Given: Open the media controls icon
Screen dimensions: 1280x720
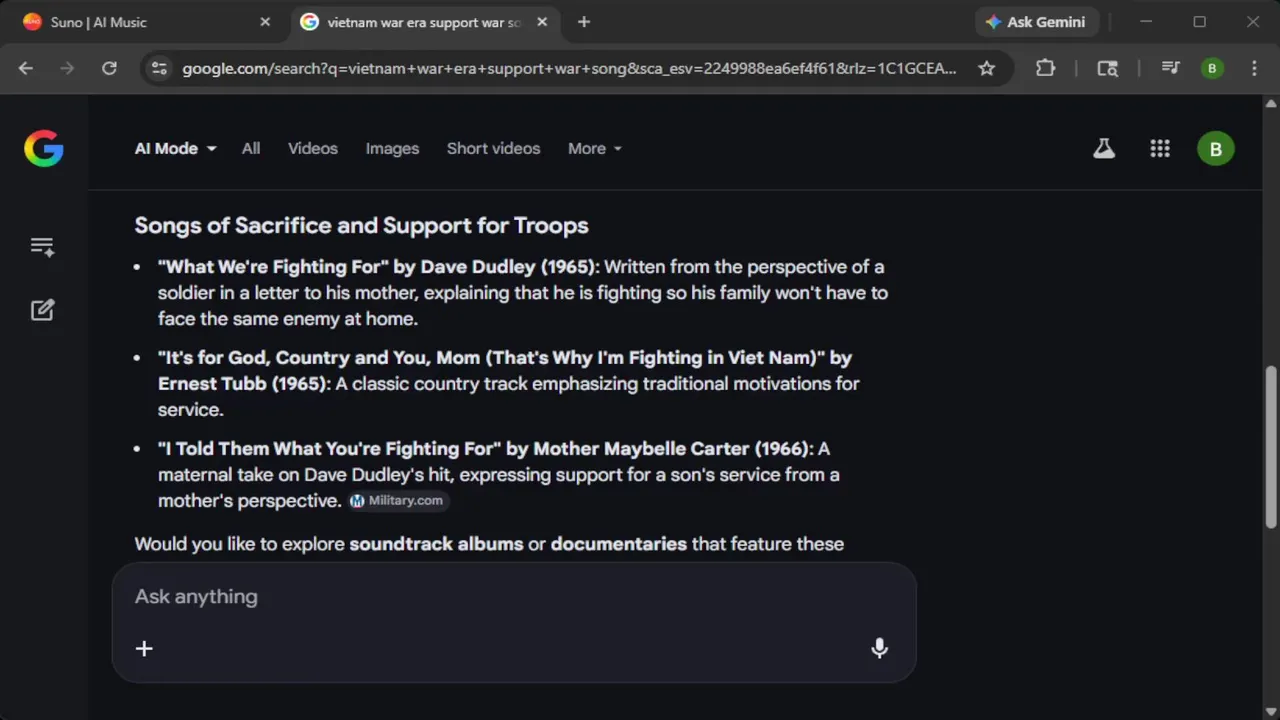Looking at the screenshot, I should [x=1170, y=68].
